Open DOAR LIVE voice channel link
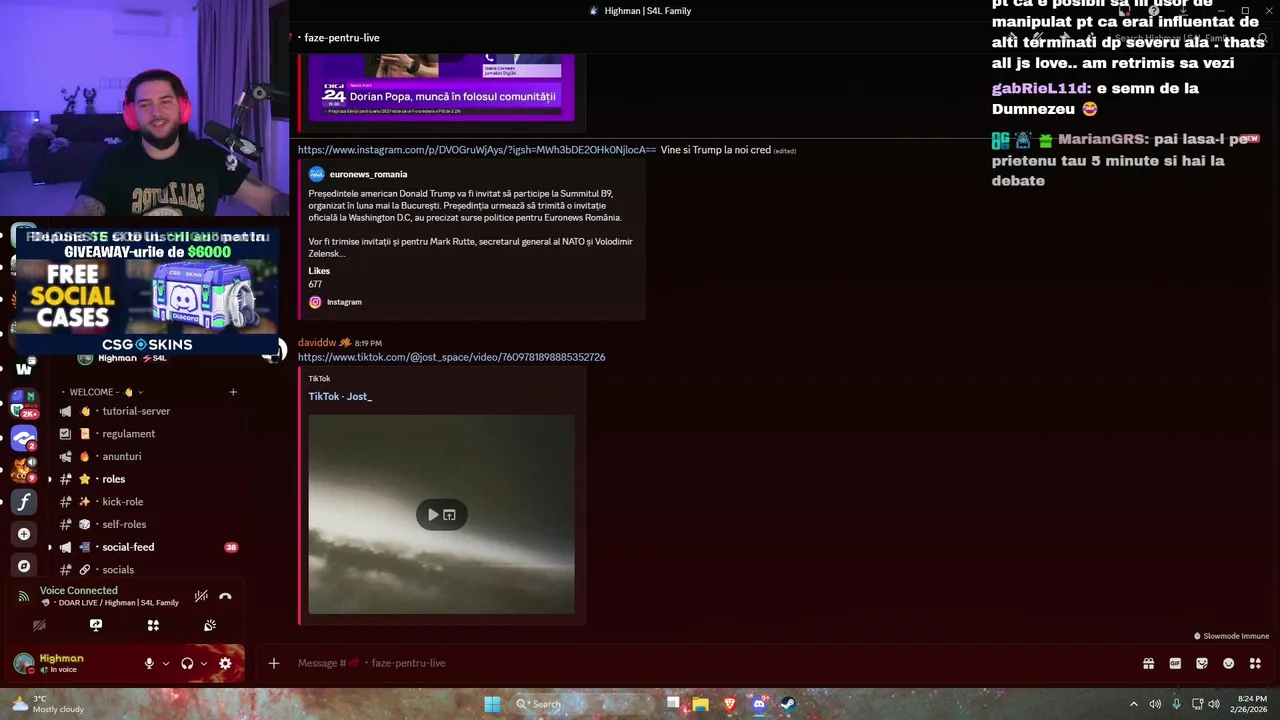 (118, 603)
